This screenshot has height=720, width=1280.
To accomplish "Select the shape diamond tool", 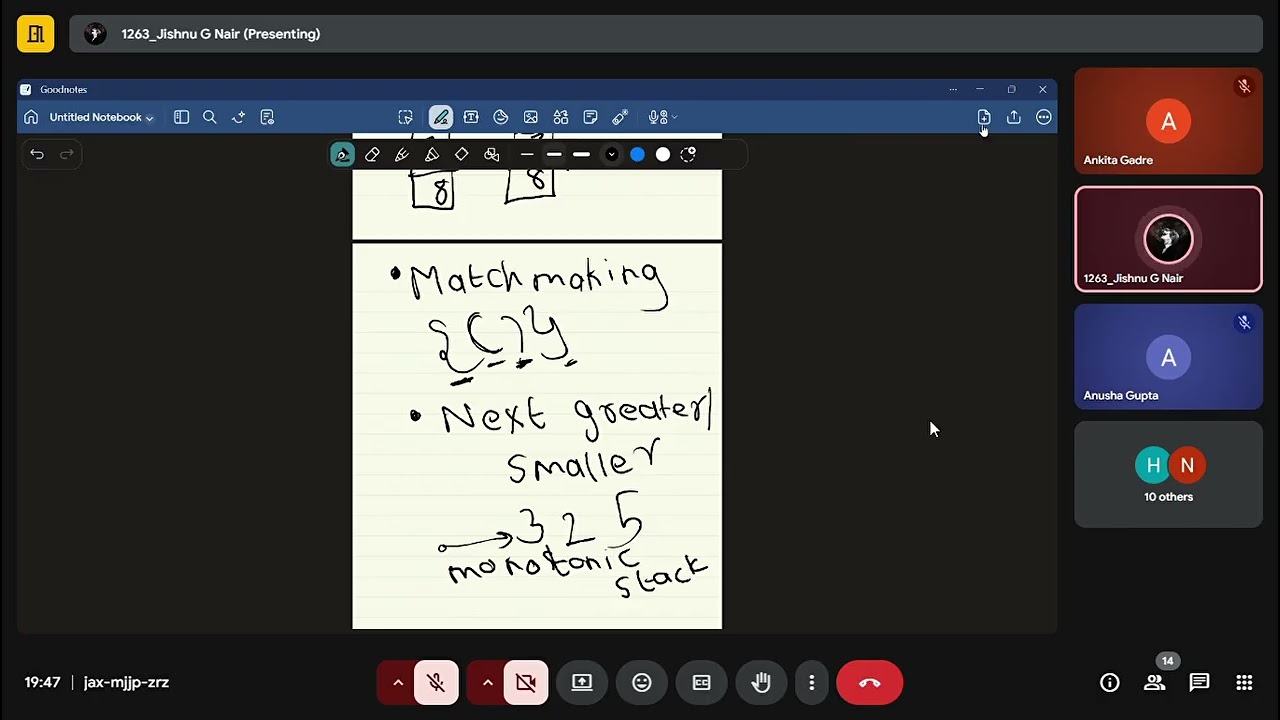I will pyautogui.click(x=461, y=154).
